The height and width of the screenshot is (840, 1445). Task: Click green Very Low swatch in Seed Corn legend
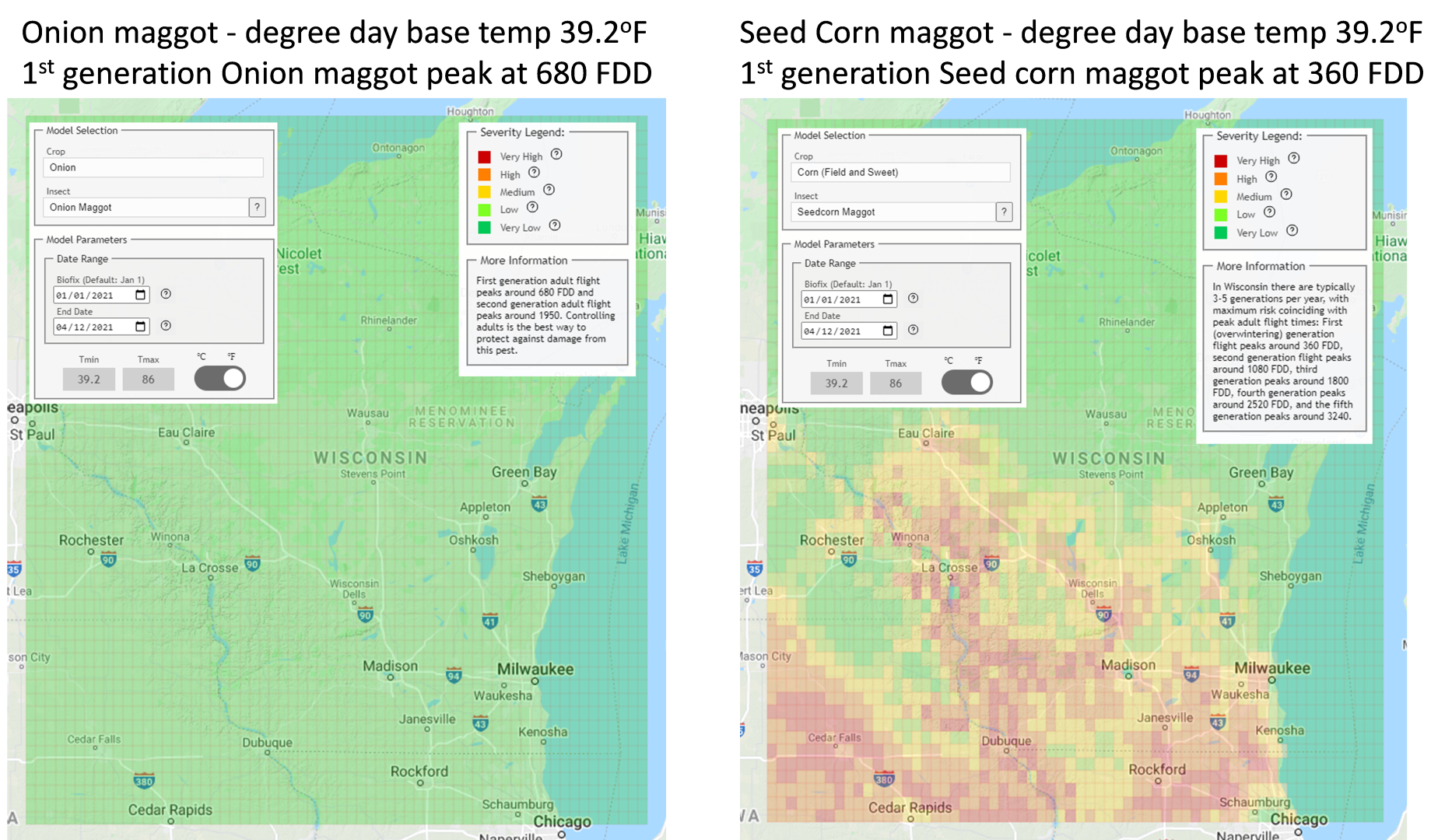pos(1221,233)
